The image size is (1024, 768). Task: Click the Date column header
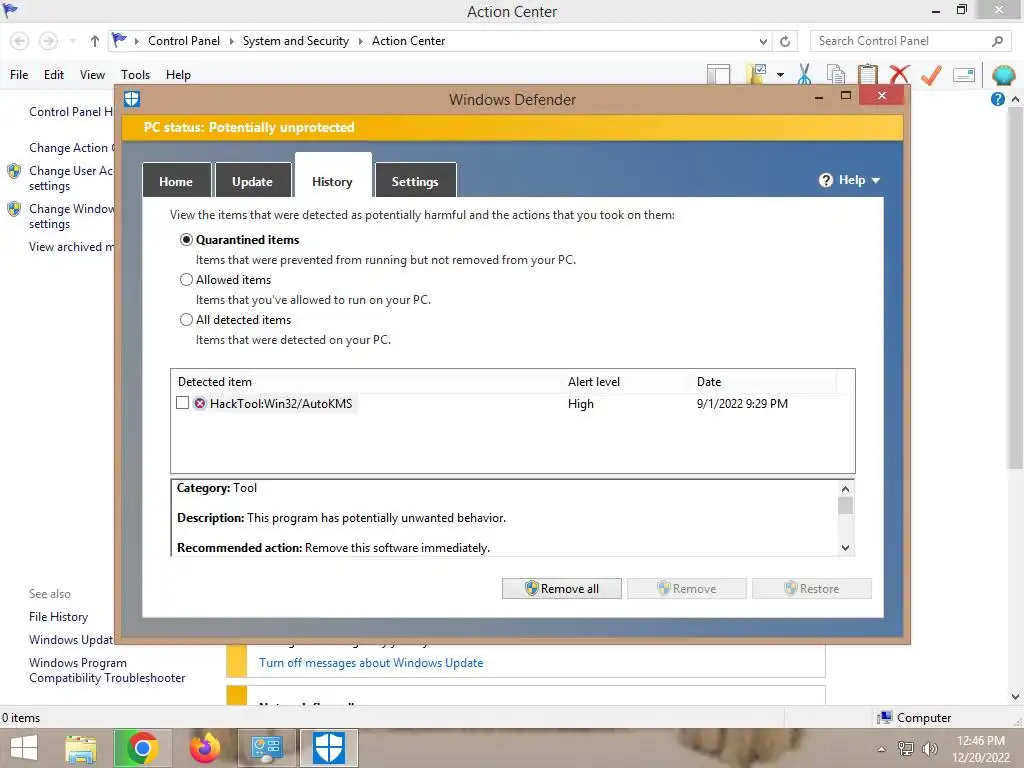click(763, 381)
